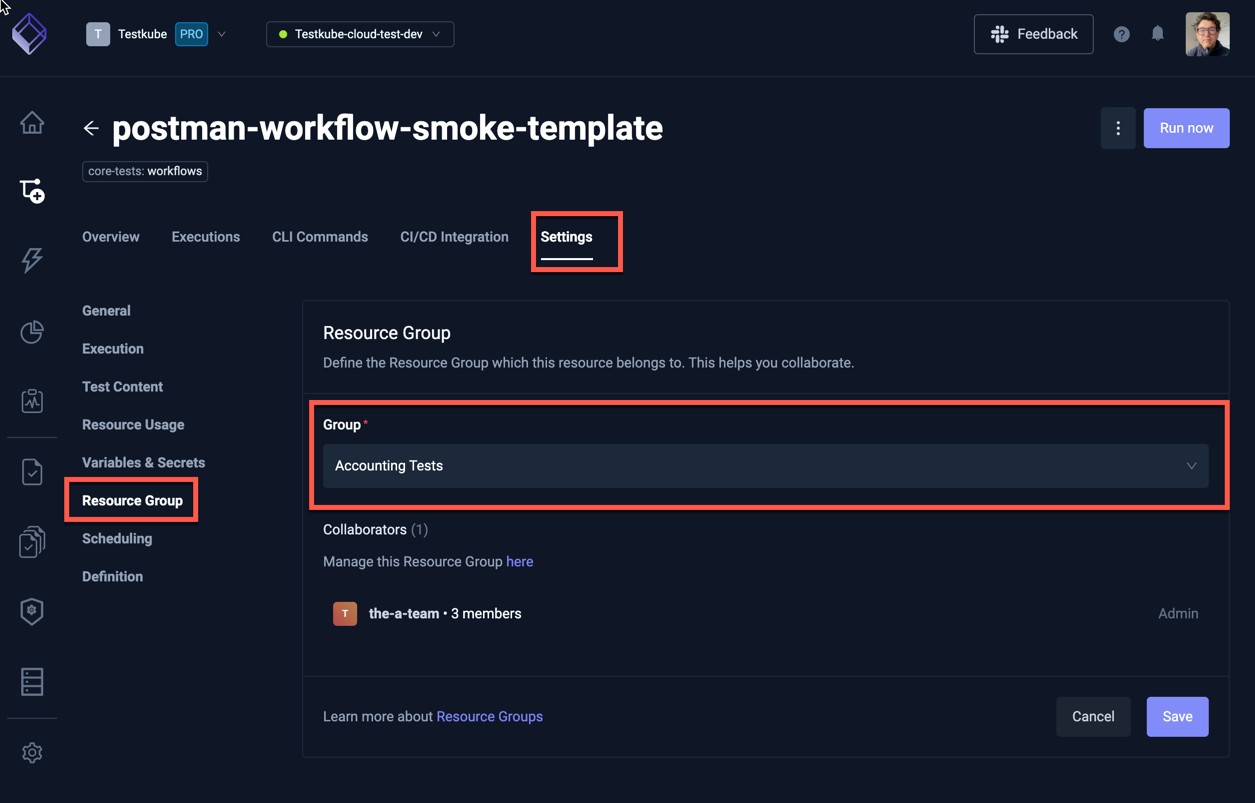This screenshot has height=803, width=1255.
Task: Select the lightning Triggers icon
Action: tap(32, 261)
